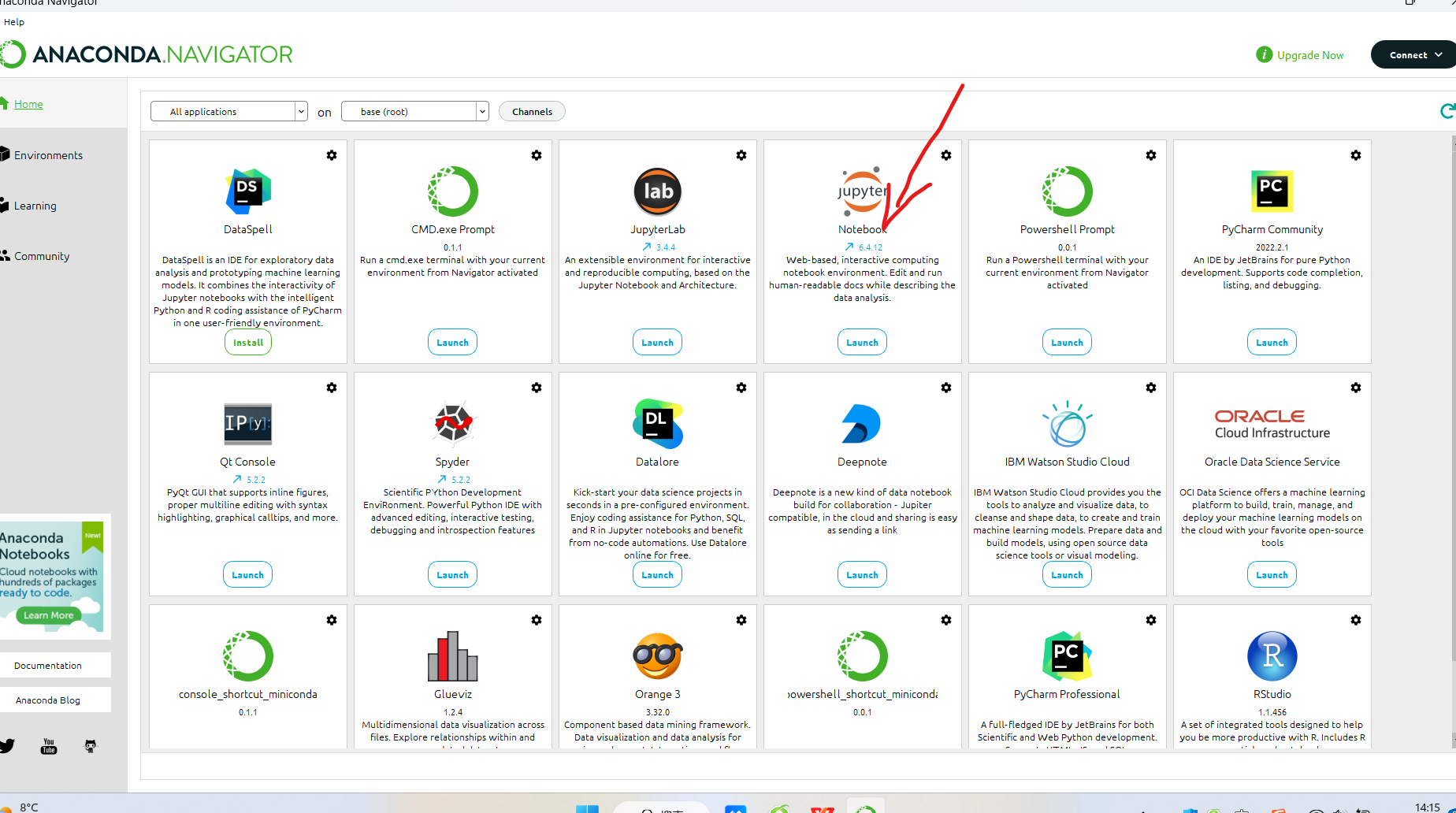Switch to the Community tab

point(42,256)
